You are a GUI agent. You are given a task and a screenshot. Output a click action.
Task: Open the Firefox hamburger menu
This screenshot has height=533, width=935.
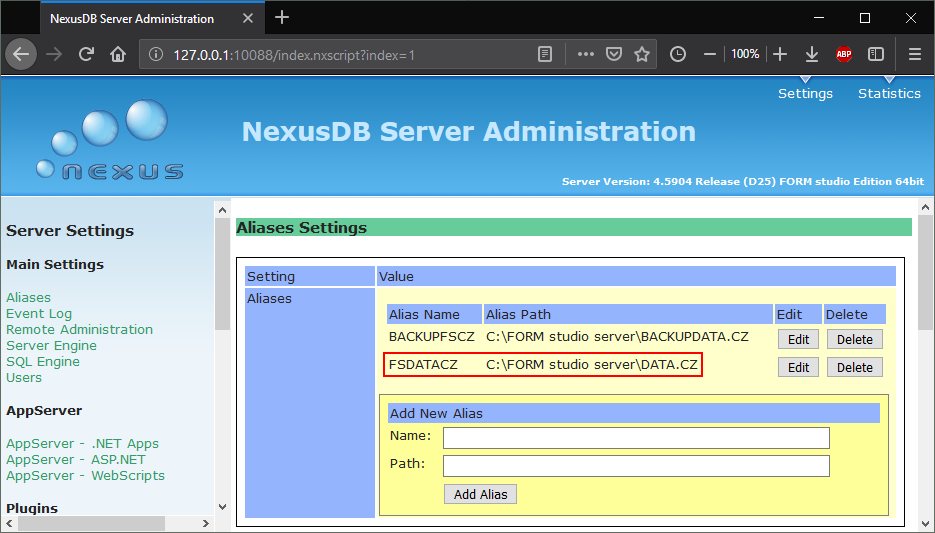pyautogui.click(x=915, y=54)
